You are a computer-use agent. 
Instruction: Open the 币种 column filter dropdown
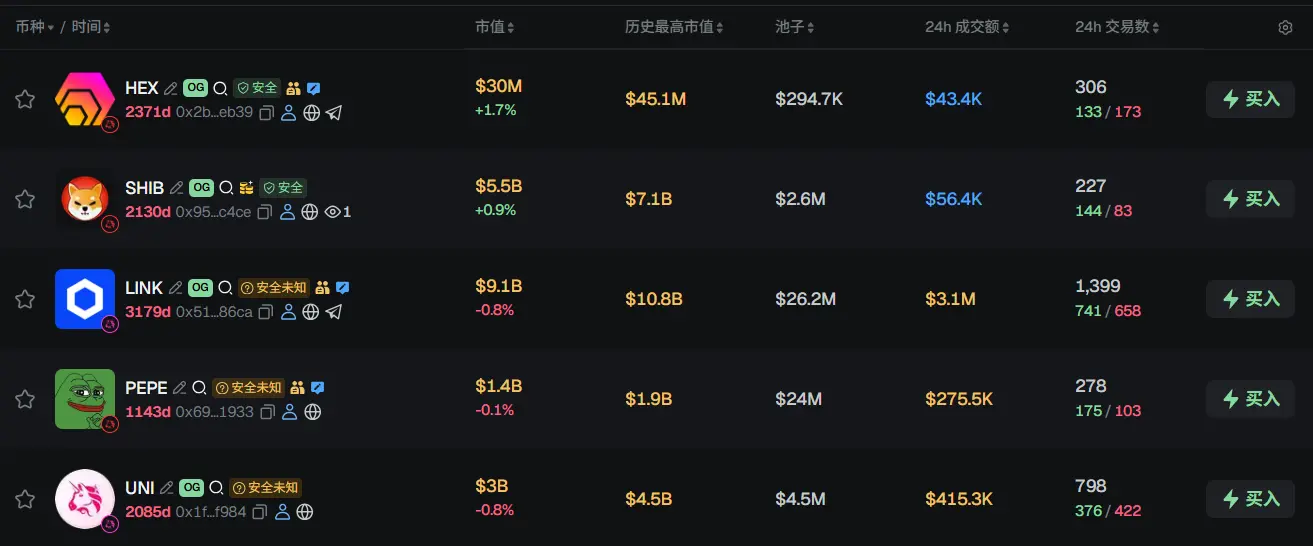point(33,27)
